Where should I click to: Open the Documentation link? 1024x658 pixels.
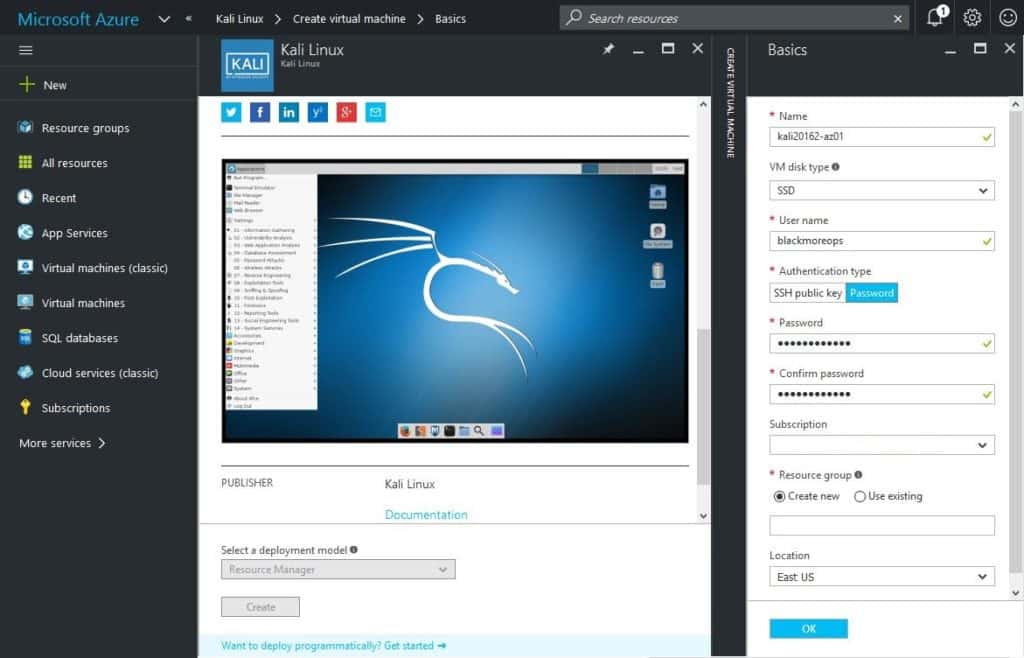point(426,514)
